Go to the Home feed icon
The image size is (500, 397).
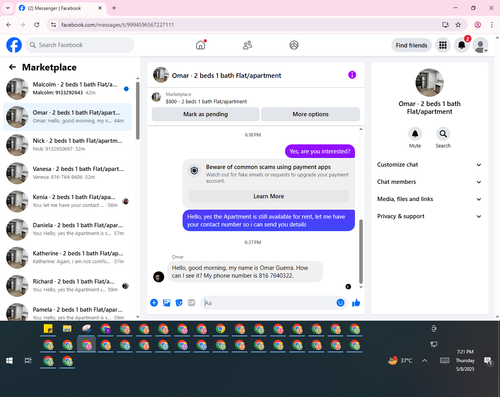click(x=201, y=45)
